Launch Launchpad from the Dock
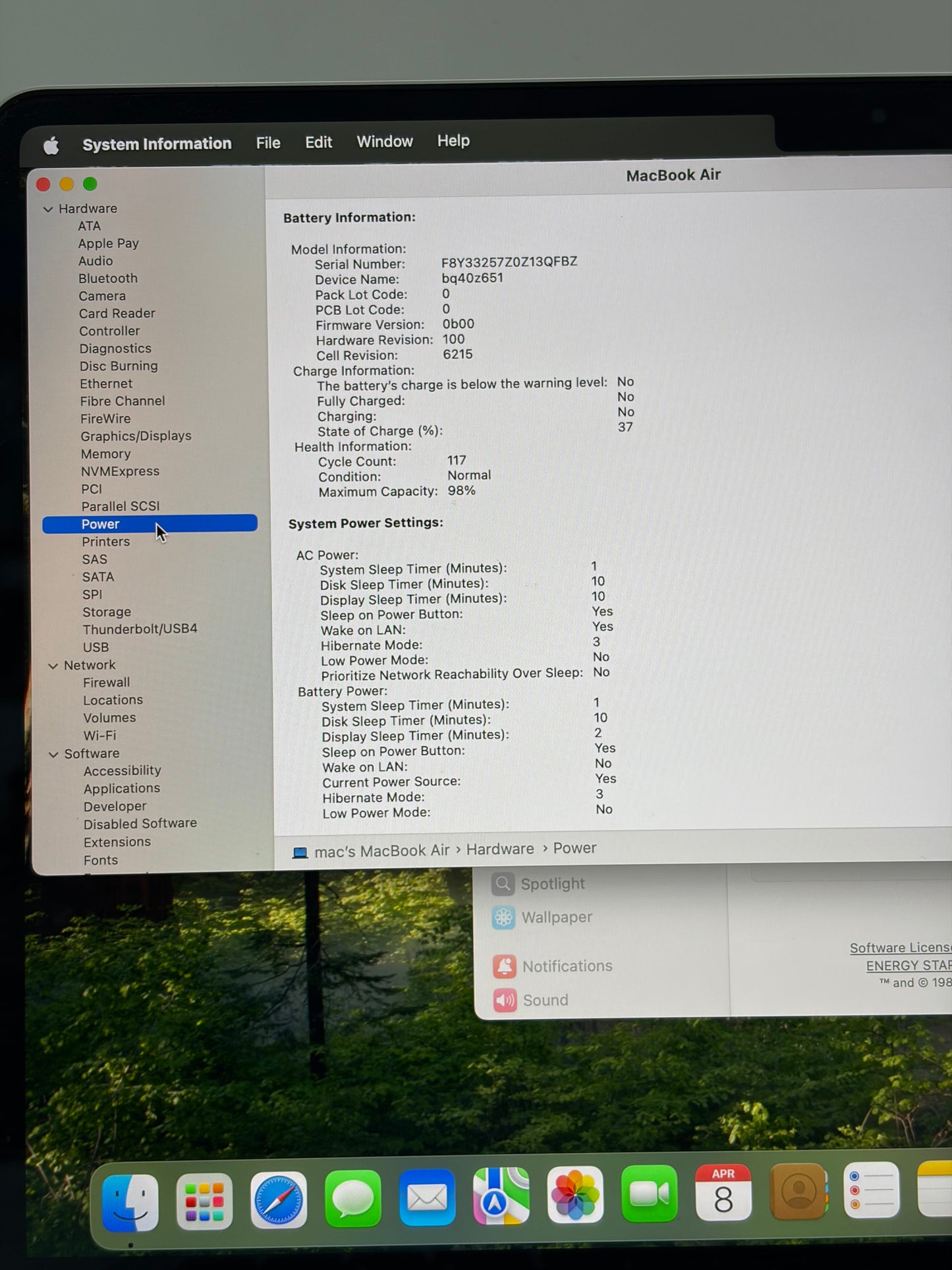The height and width of the screenshot is (1270, 952). tap(204, 1201)
